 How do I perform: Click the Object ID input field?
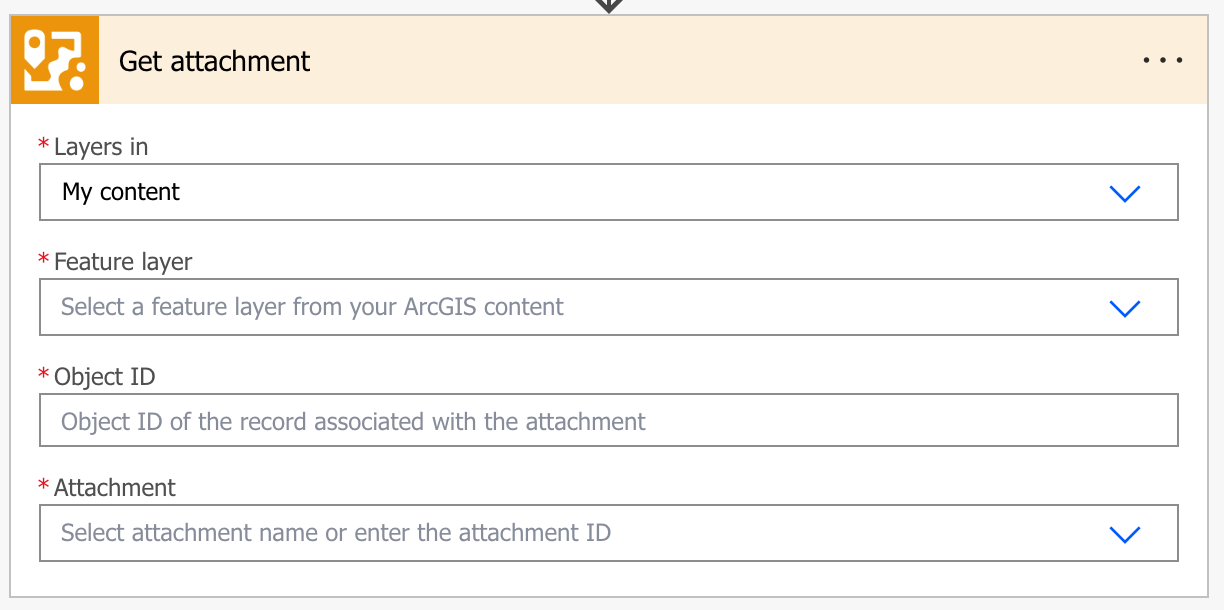tap(608, 421)
